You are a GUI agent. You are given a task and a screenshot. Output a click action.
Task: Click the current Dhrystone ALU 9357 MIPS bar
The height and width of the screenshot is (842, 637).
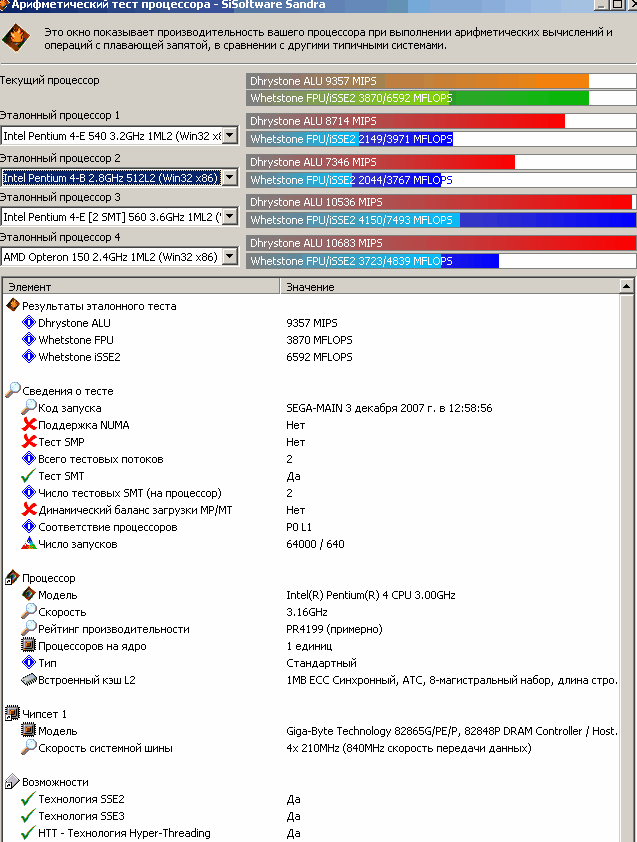(441, 81)
